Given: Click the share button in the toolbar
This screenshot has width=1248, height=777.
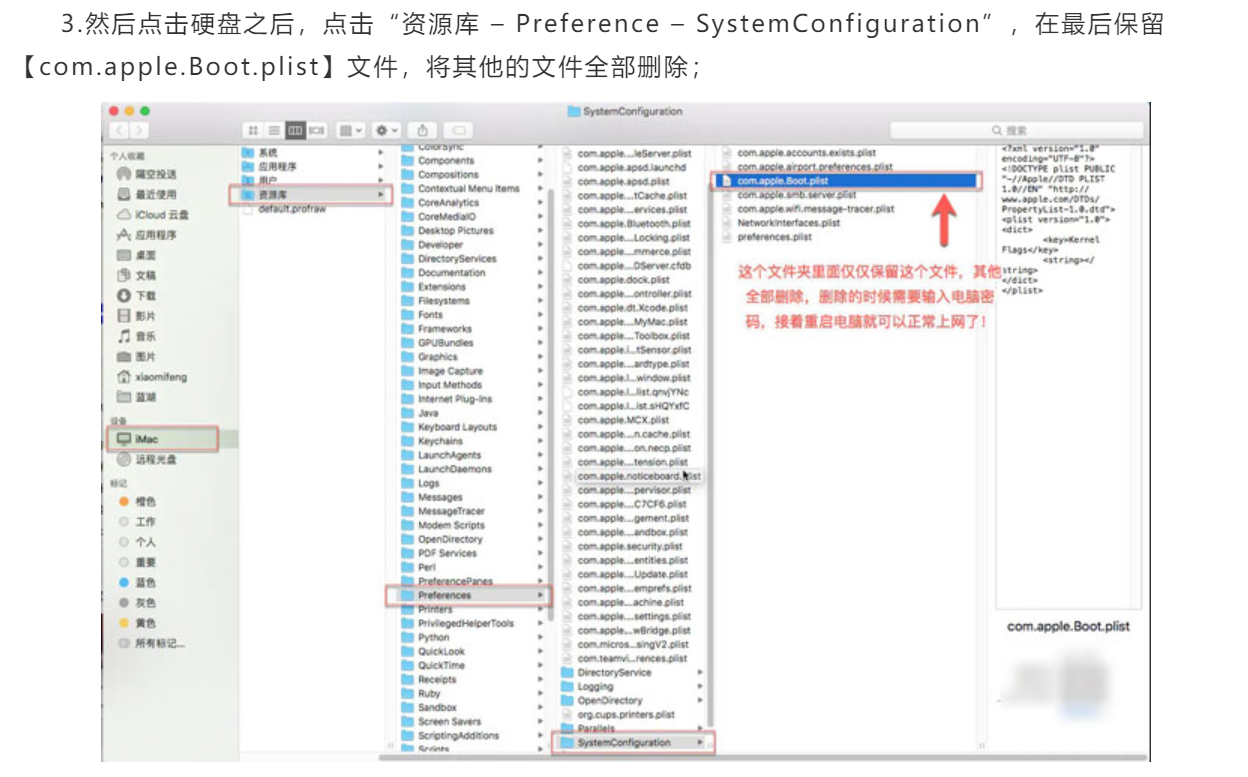Looking at the screenshot, I should click(x=423, y=131).
